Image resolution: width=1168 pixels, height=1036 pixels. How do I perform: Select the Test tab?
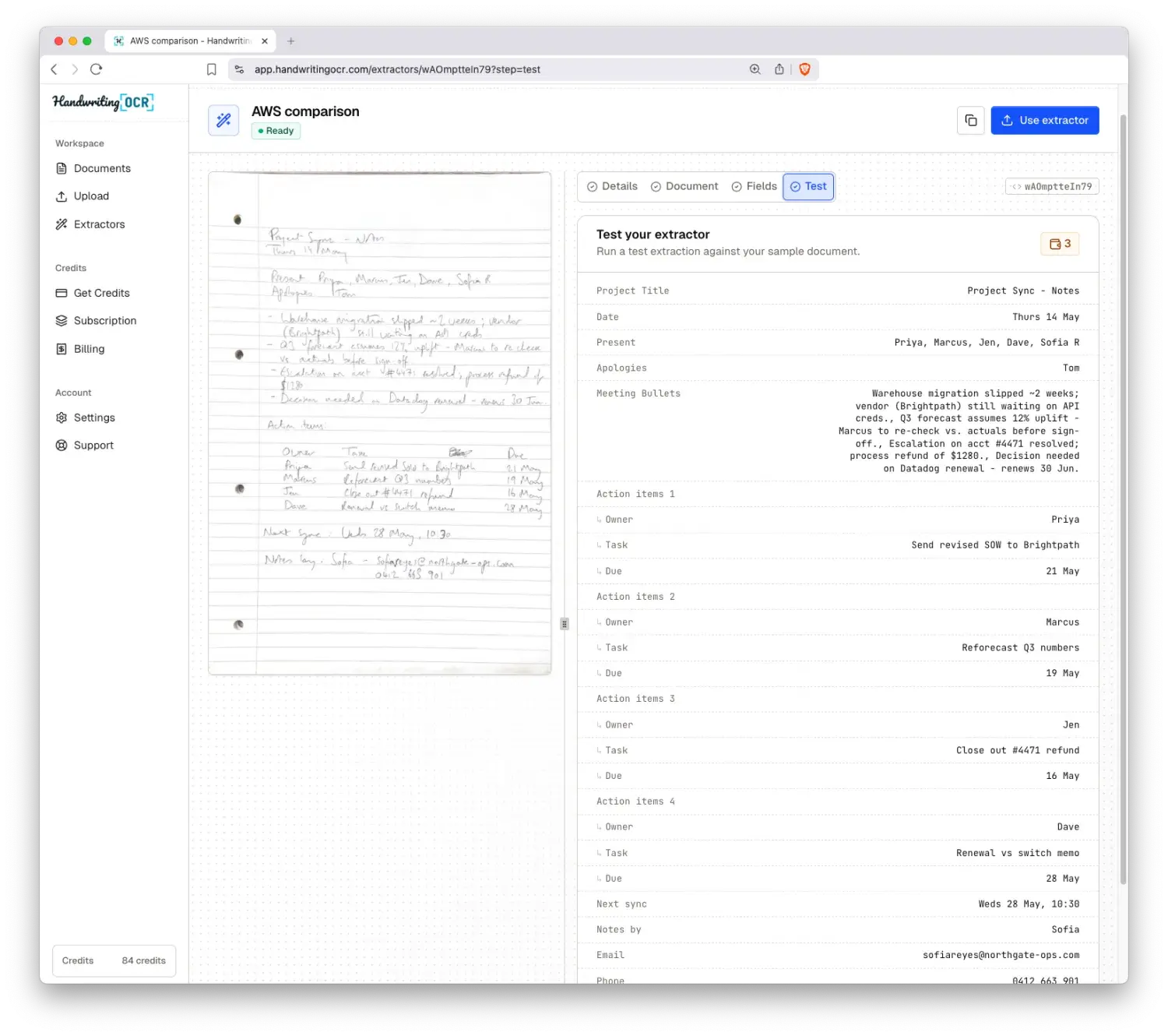pos(808,186)
